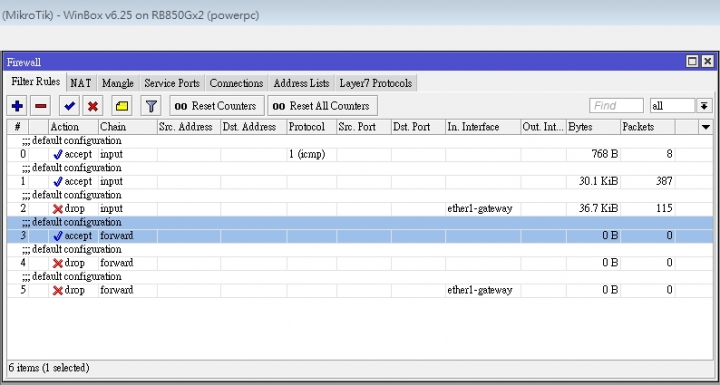Sort by # column header
Viewport: 720px width, 385px height.
coord(17,127)
